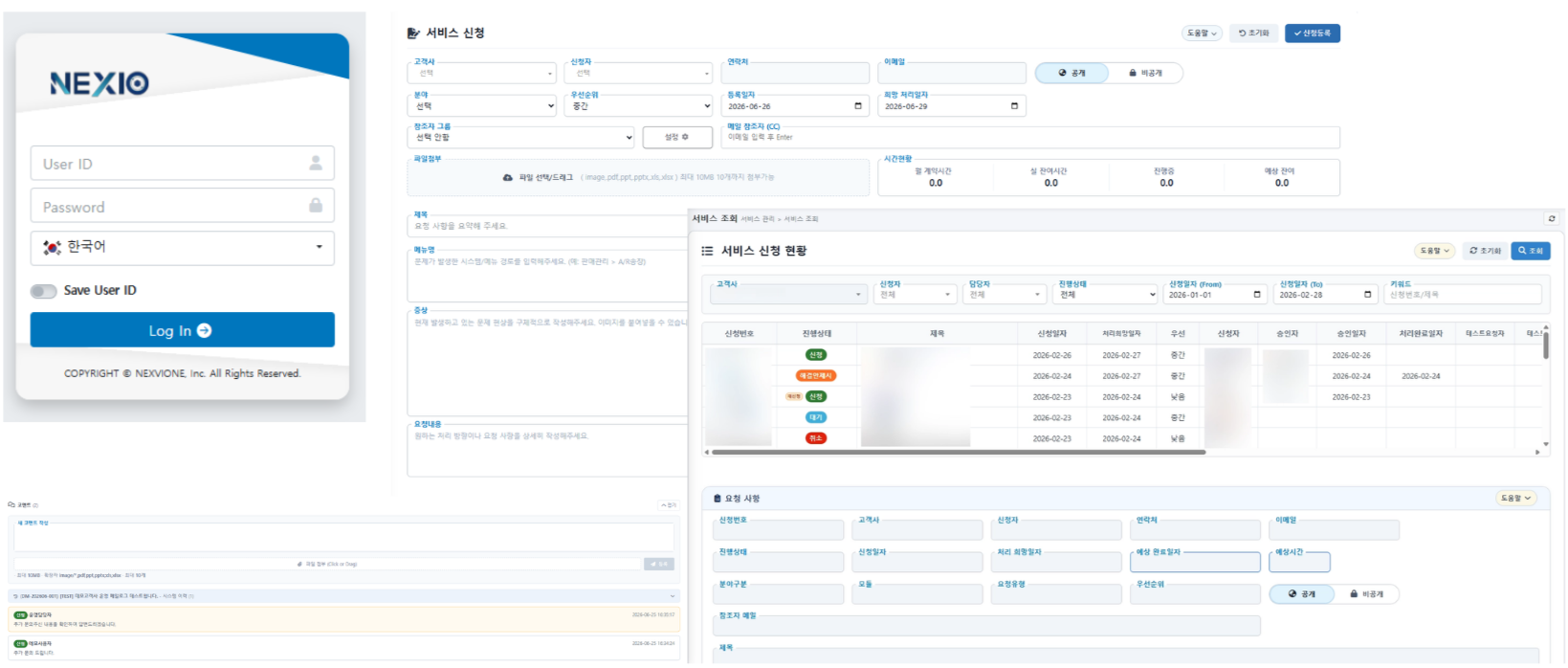1568x668 pixels.
Task: Click the blue 대기 status badge
Action: pos(816,417)
